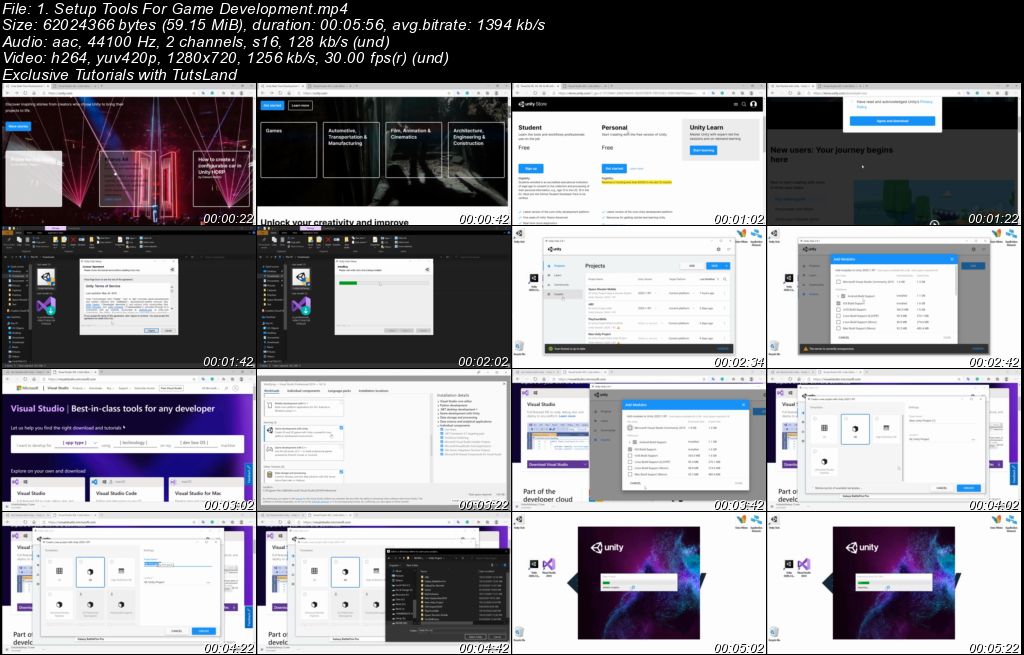Toggle Data storage workload checkbox in 00:03:22 frame
Screen dimensions: 1024x655
[341, 472]
